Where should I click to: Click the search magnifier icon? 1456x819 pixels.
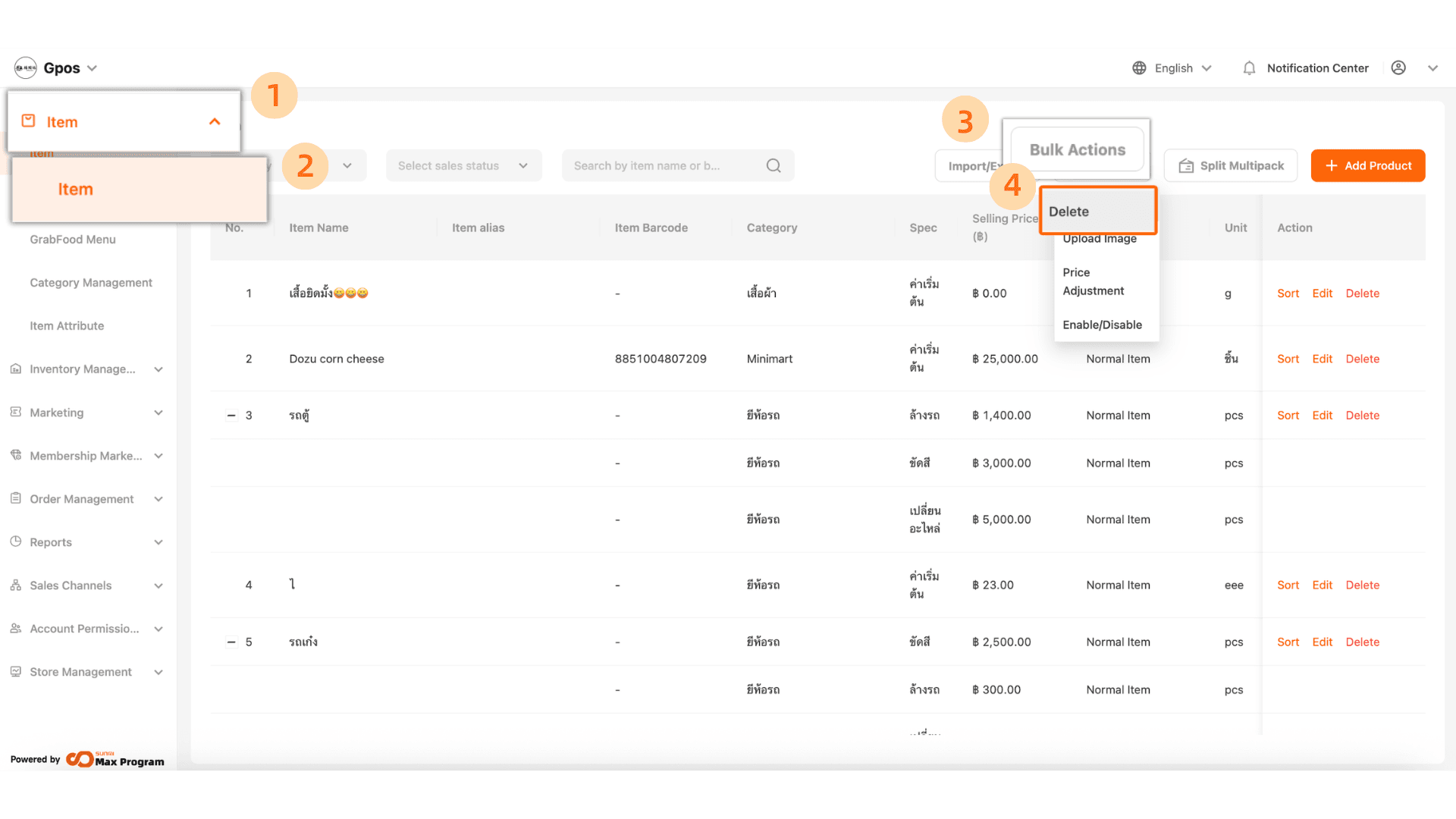click(773, 165)
